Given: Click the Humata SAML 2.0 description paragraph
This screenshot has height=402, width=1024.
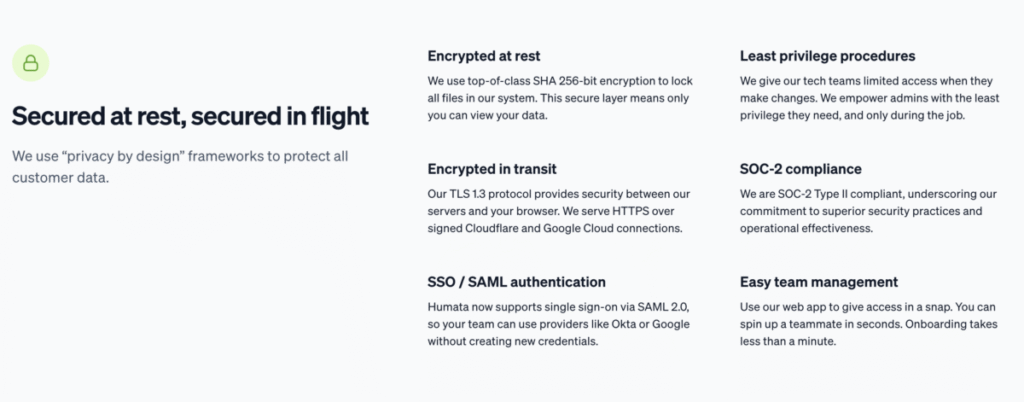Looking at the screenshot, I should (559, 324).
